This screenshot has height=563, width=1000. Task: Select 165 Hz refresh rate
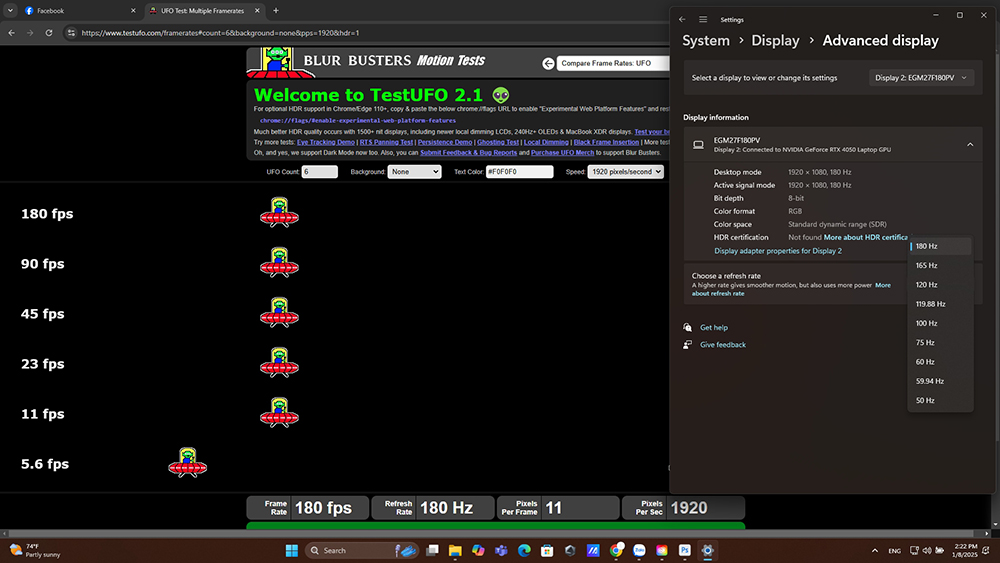pyautogui.click(x=940, y=265)
